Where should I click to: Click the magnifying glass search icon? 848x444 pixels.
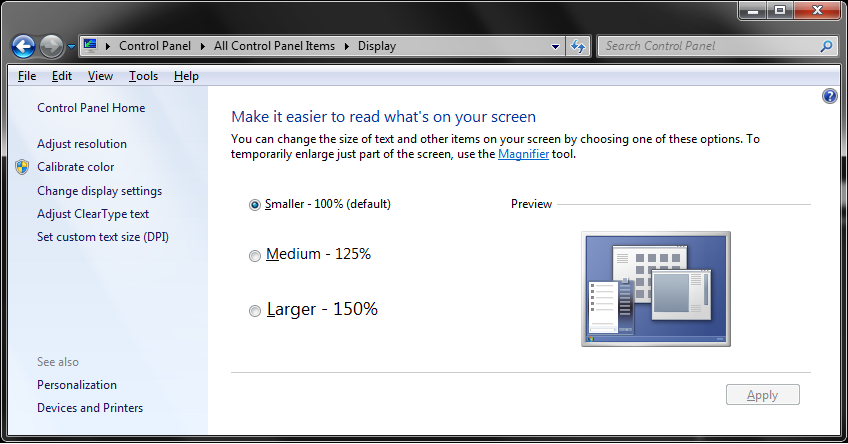826,47
